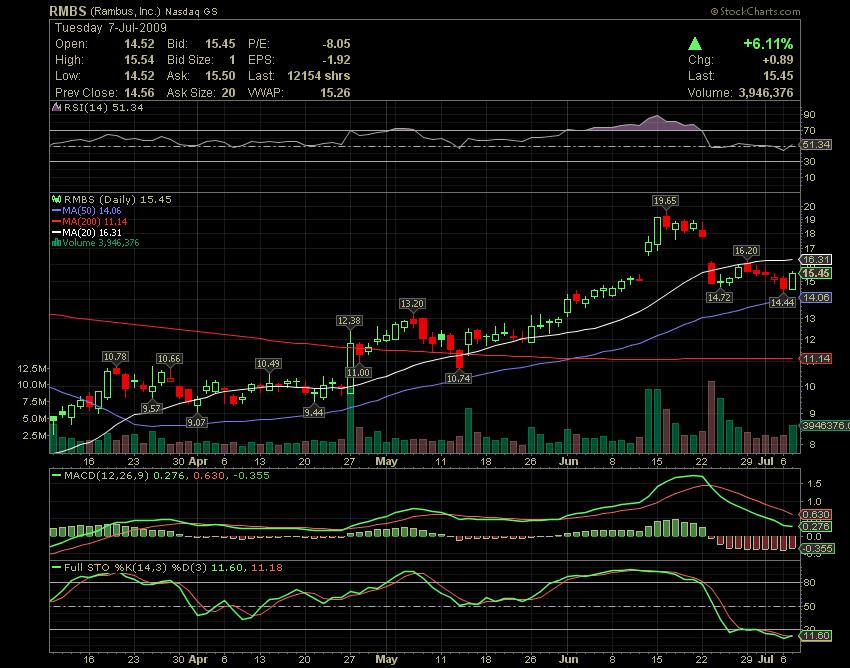
Task: Click the 9.07 price low marker
Action: pyautogui.click(x=196, y=422)
